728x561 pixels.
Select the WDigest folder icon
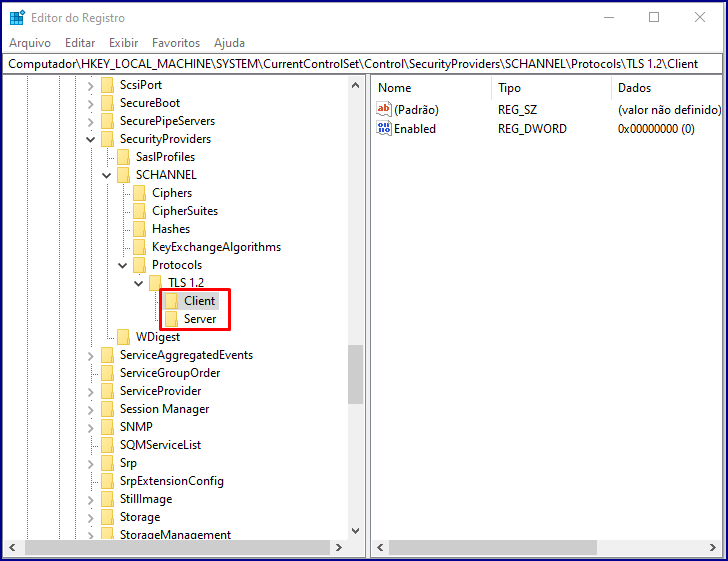124,337
